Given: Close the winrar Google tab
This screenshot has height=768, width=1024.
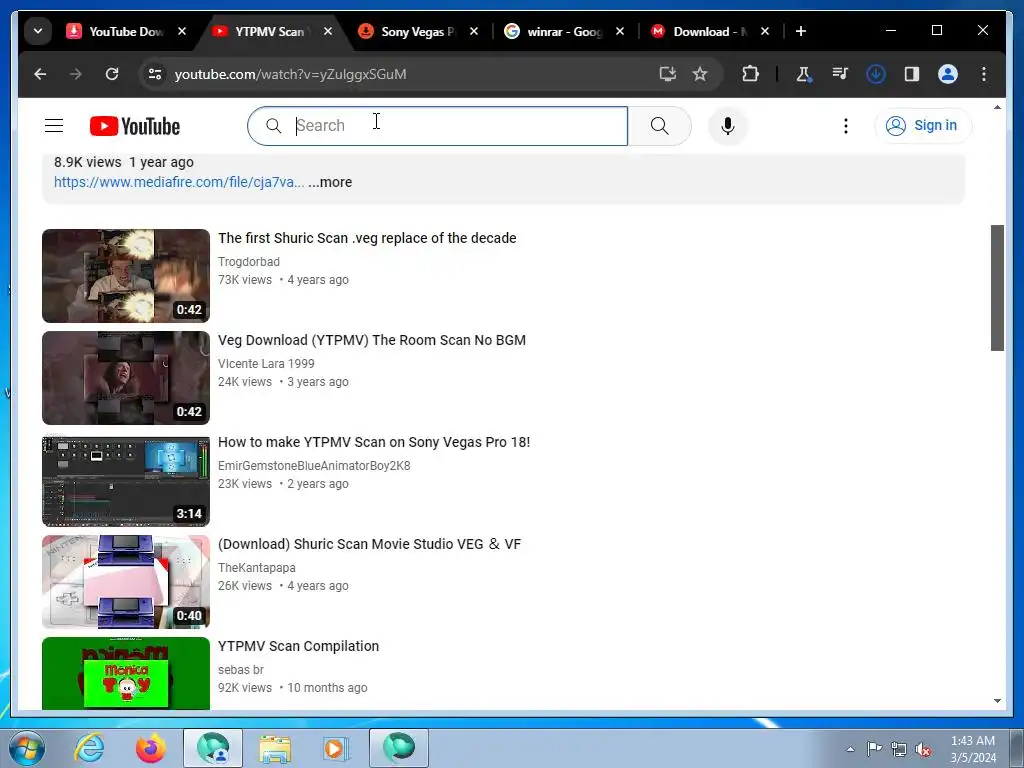Looking at the screenshot, I should (x=620, y=31).
